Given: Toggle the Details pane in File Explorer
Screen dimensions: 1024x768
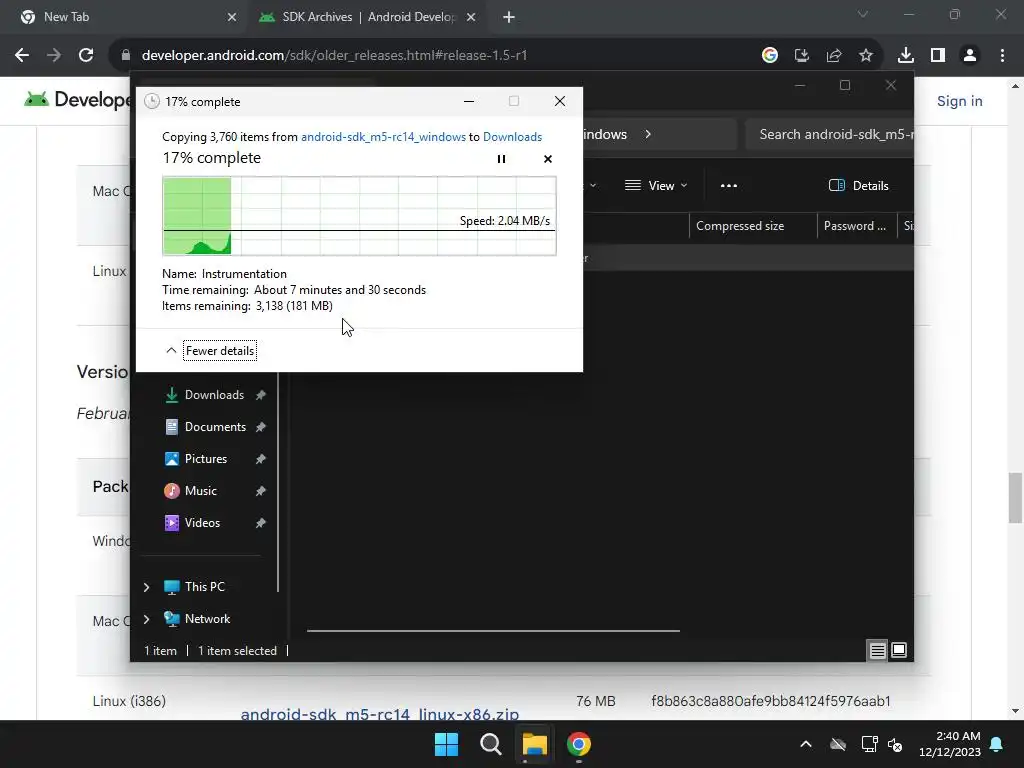Looking at the screenshot, I should (858, 185).
